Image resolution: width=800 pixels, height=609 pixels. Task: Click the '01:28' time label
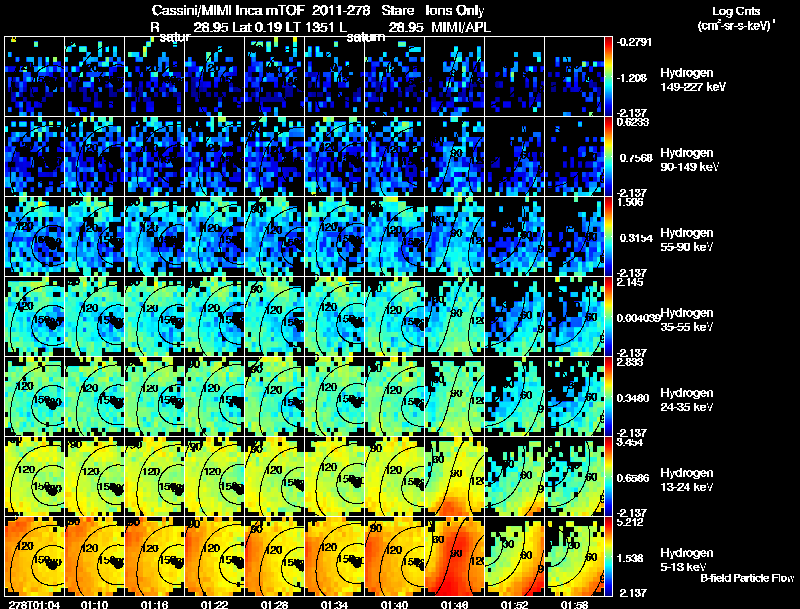[274, 604]
